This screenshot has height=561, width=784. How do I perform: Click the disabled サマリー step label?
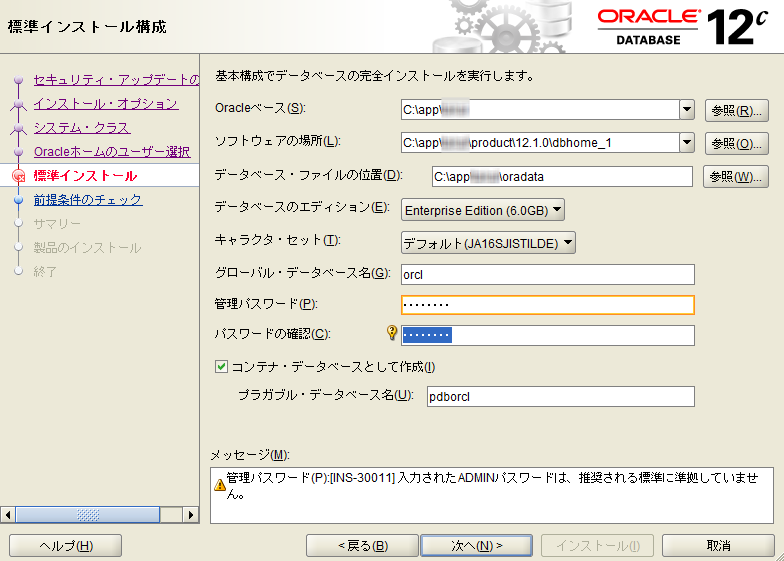[x=57, y=224]
